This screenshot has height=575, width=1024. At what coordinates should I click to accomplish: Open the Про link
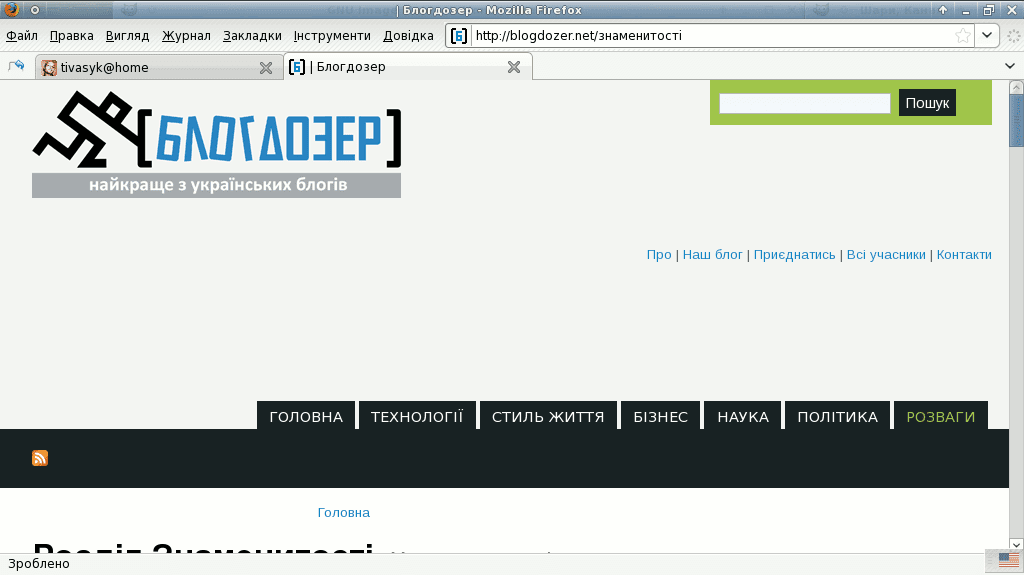(x=659, y=255)
